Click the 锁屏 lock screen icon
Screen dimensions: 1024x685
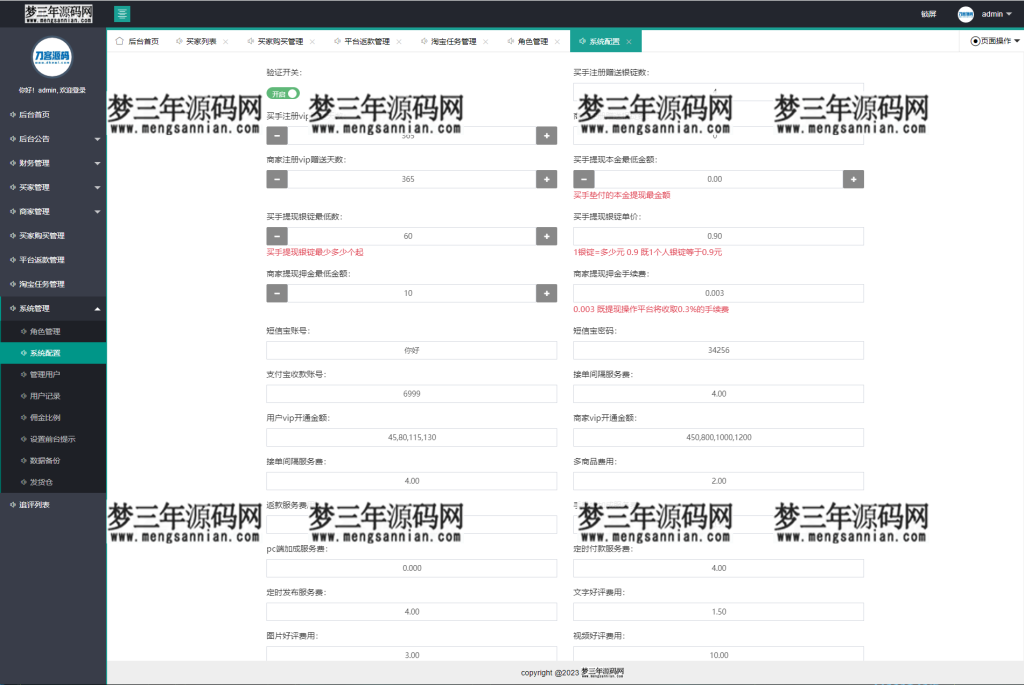click(928, 13)
